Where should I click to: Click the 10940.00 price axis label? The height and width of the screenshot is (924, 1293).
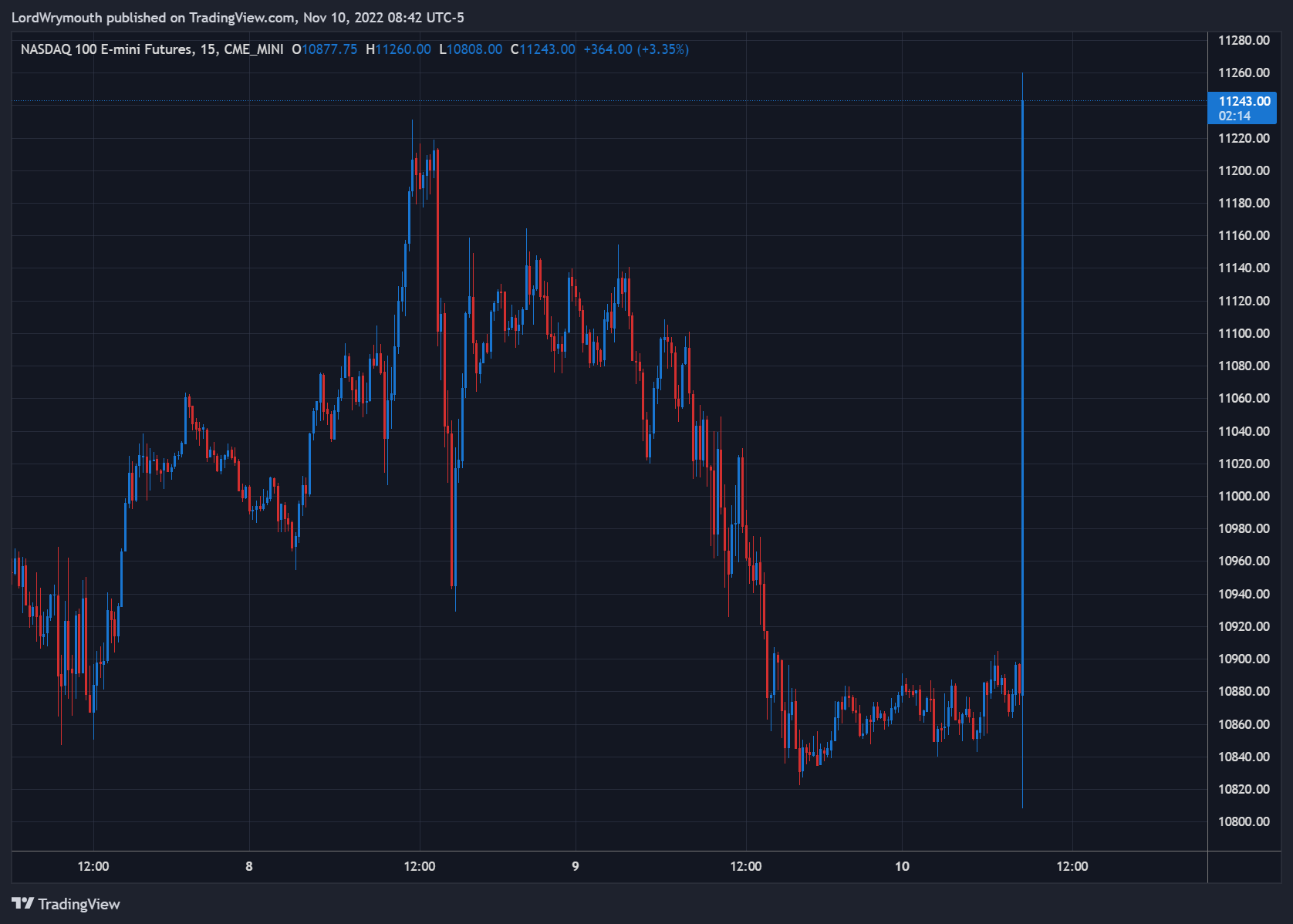pyautogui.click(x=1244, y=594)
